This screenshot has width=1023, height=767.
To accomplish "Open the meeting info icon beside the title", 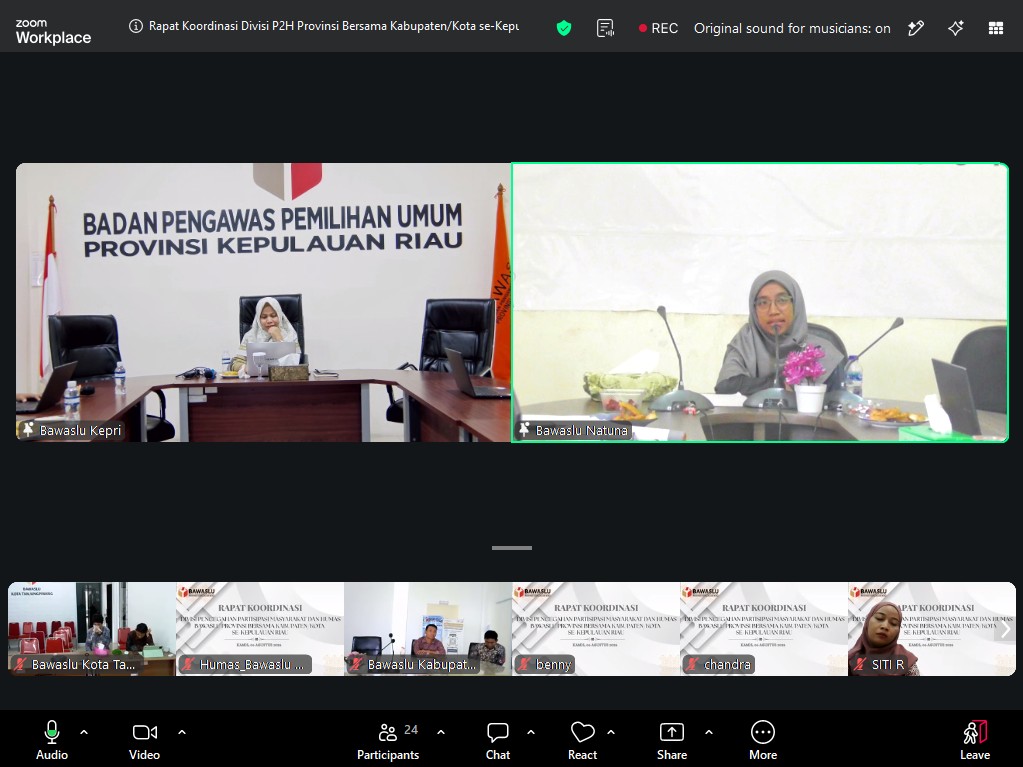I will pyautogui.click(x=136, y=27).
